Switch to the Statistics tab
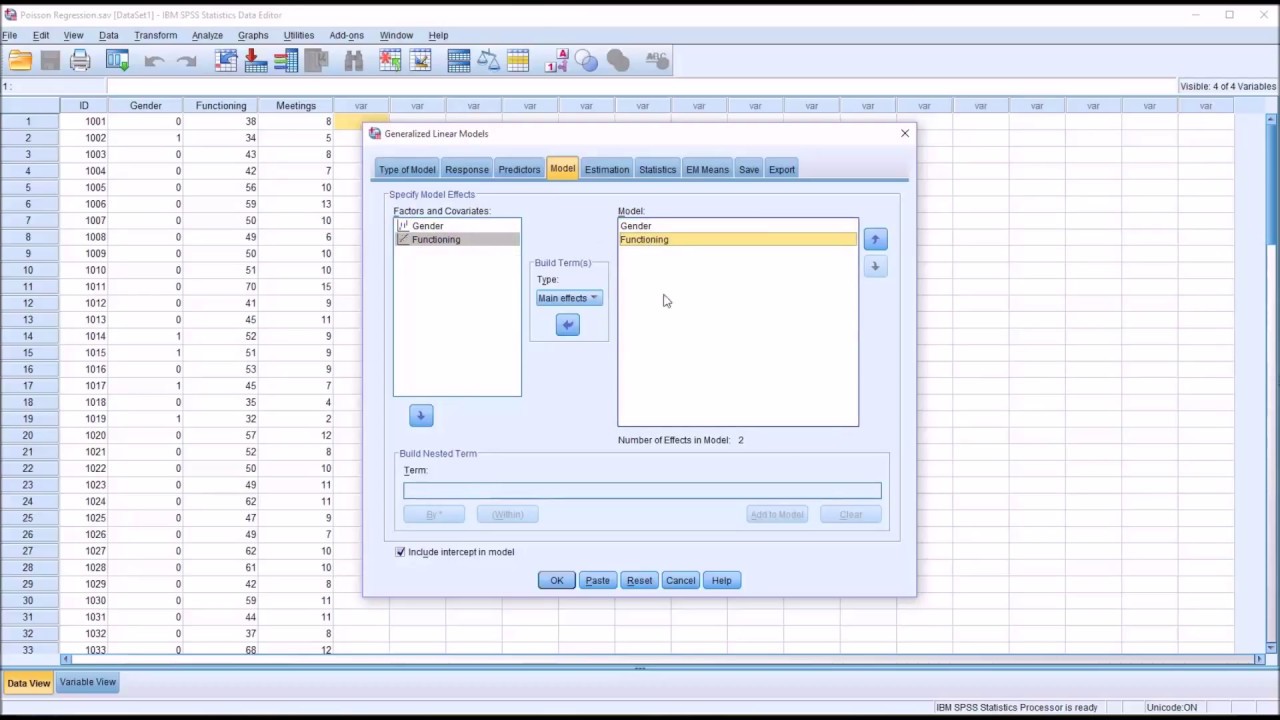The image size is (1280, 720). tap(657, 169)
